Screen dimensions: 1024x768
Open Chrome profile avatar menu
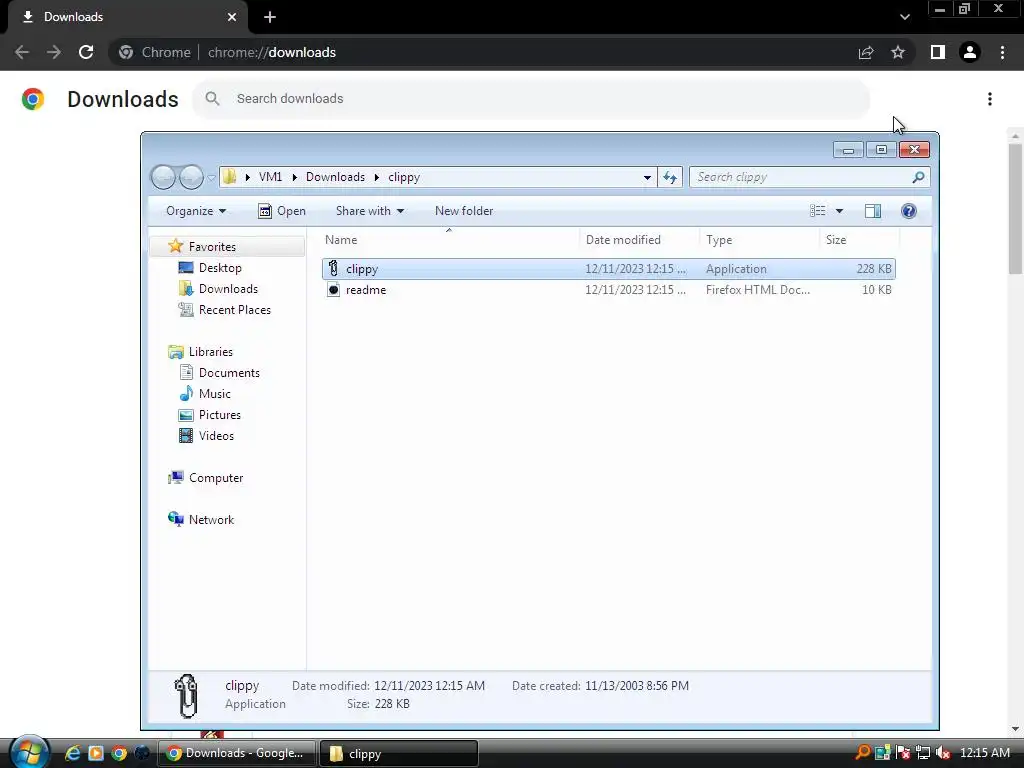pyautogui.click(x=970, y=52)
